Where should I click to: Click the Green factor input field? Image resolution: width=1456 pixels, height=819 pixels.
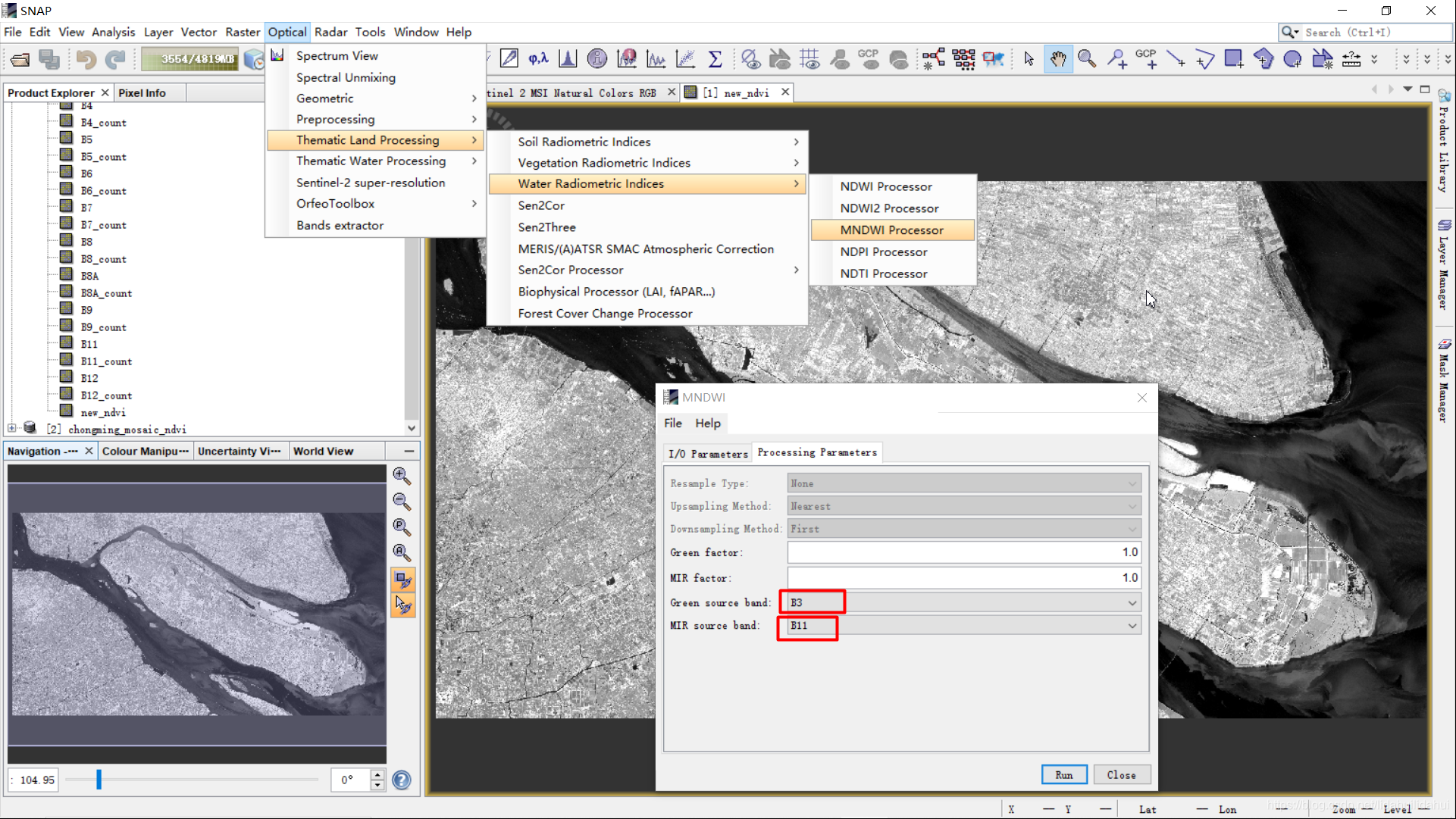(964, 552)
